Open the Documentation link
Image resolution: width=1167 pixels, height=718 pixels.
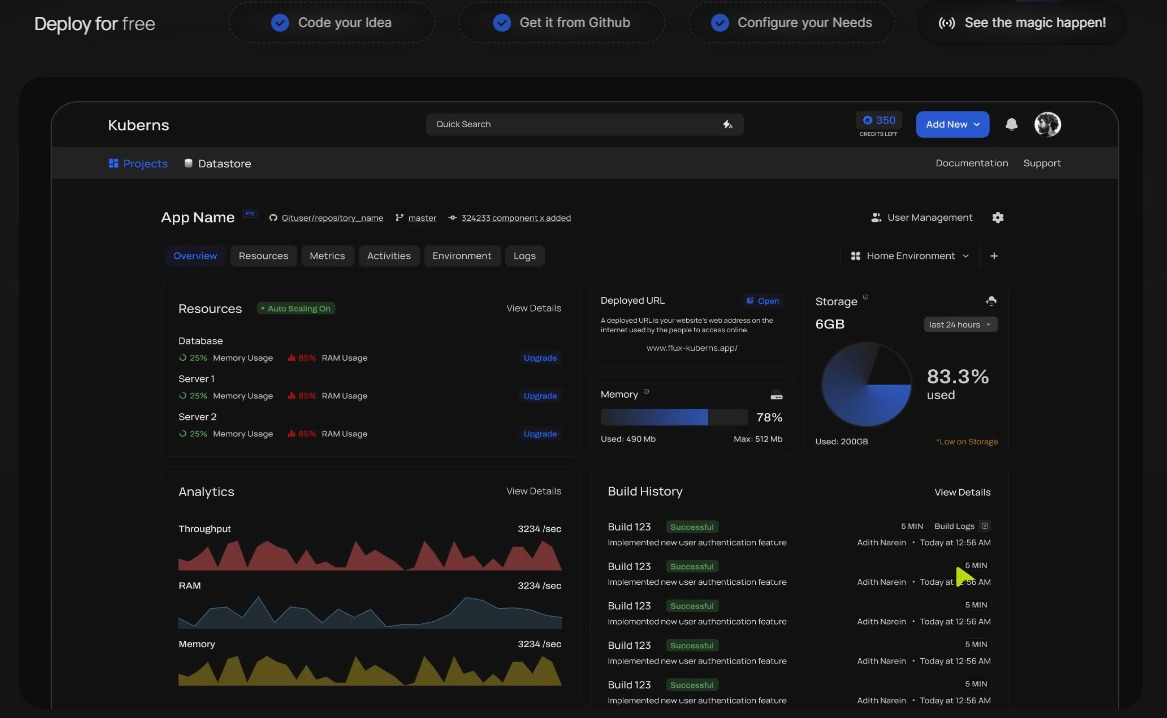[972, 163]
